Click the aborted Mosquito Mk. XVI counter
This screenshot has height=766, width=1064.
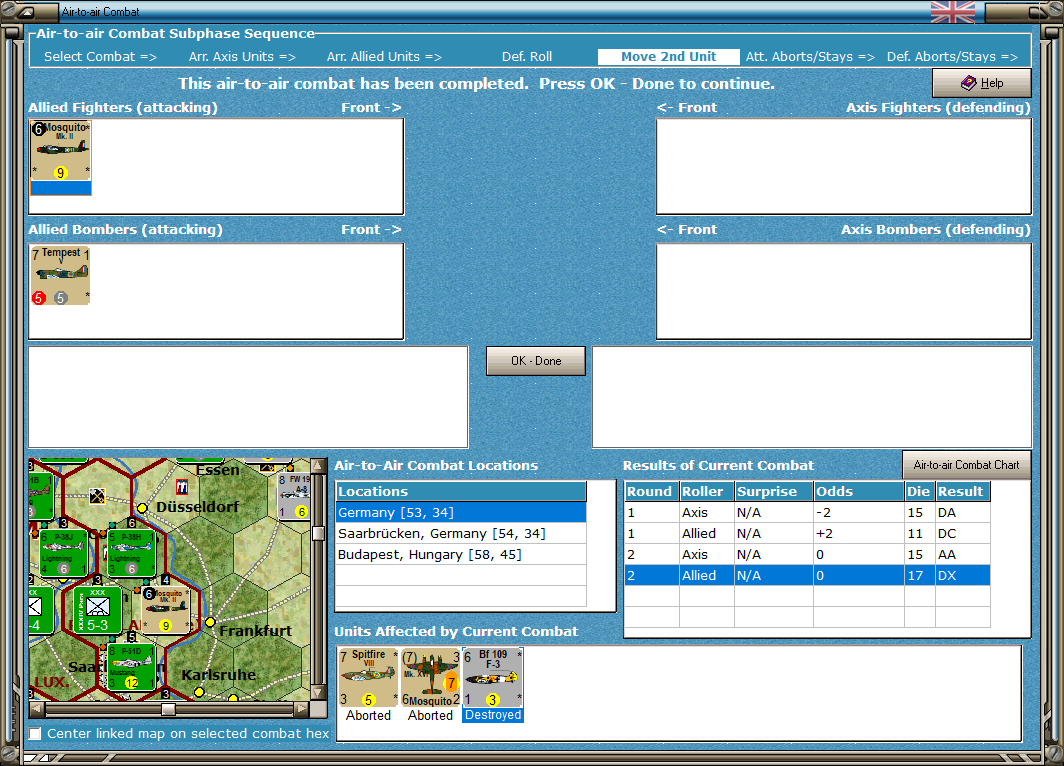[430, 677]
